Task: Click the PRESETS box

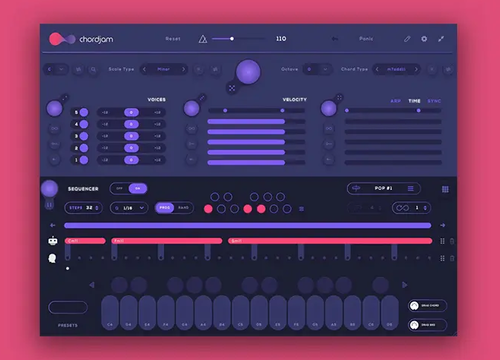Action: pos(68,307)
